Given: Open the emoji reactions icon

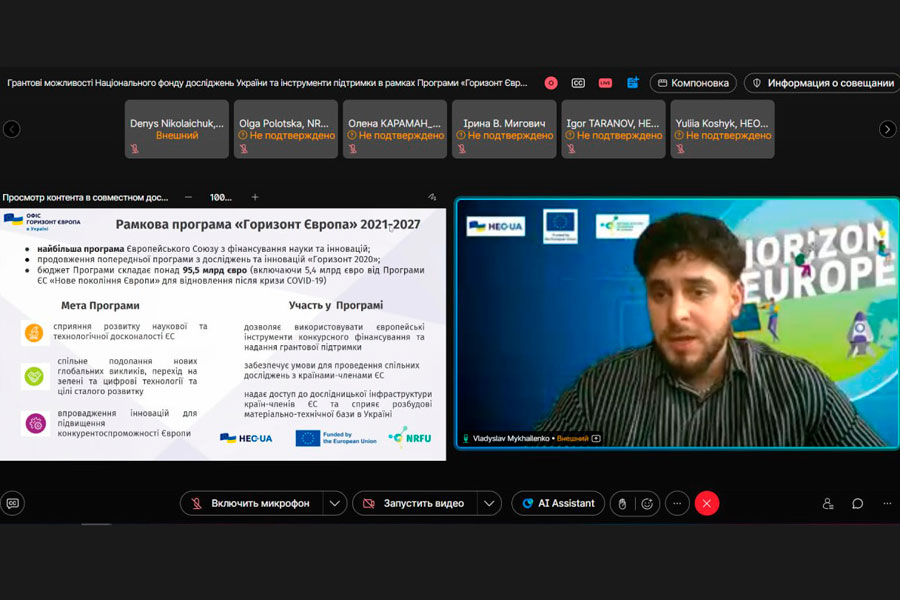Looking at the screenshot, I should 648,503.
